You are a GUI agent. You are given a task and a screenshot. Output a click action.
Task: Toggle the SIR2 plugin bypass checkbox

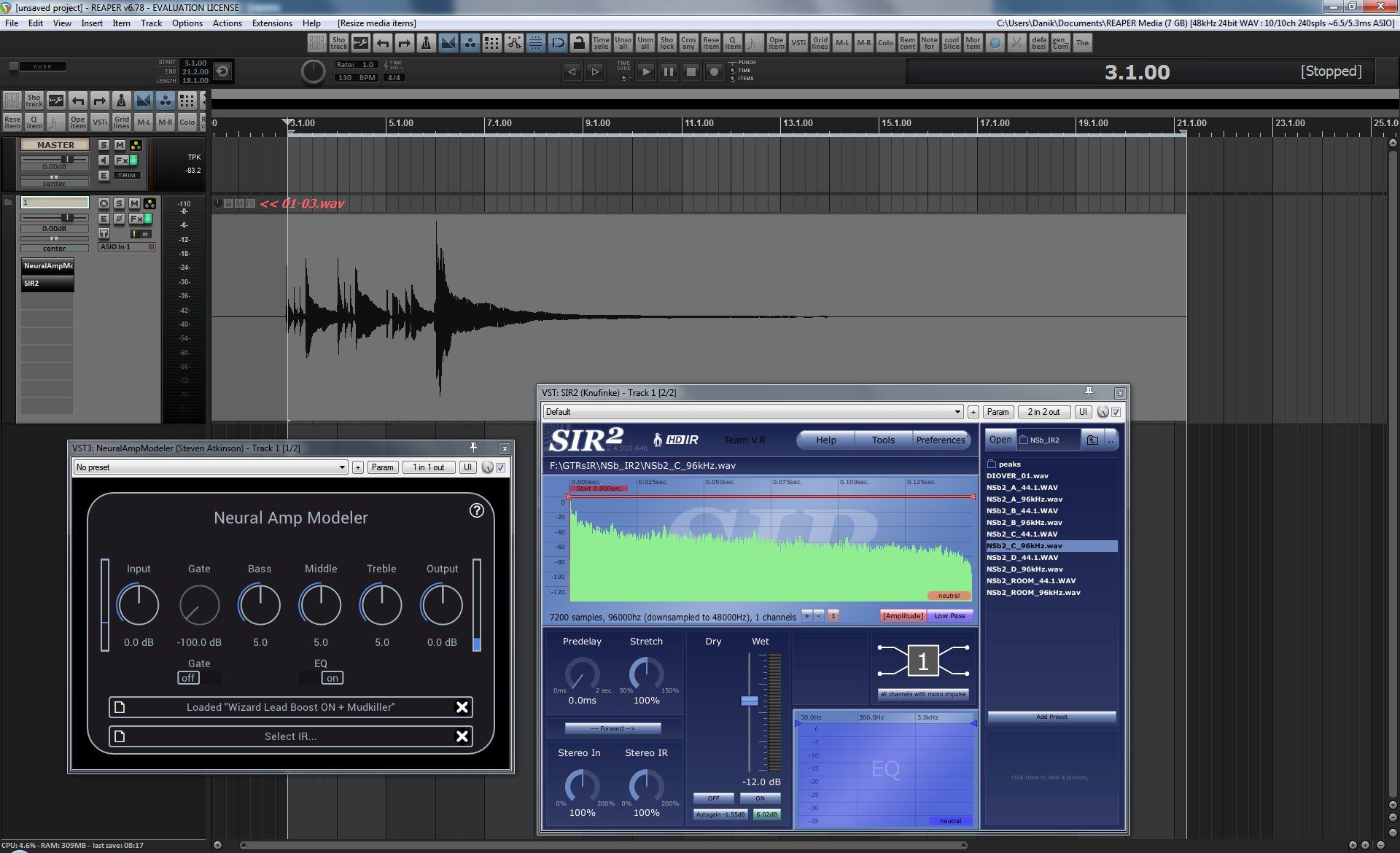[x=1116, y=412]
